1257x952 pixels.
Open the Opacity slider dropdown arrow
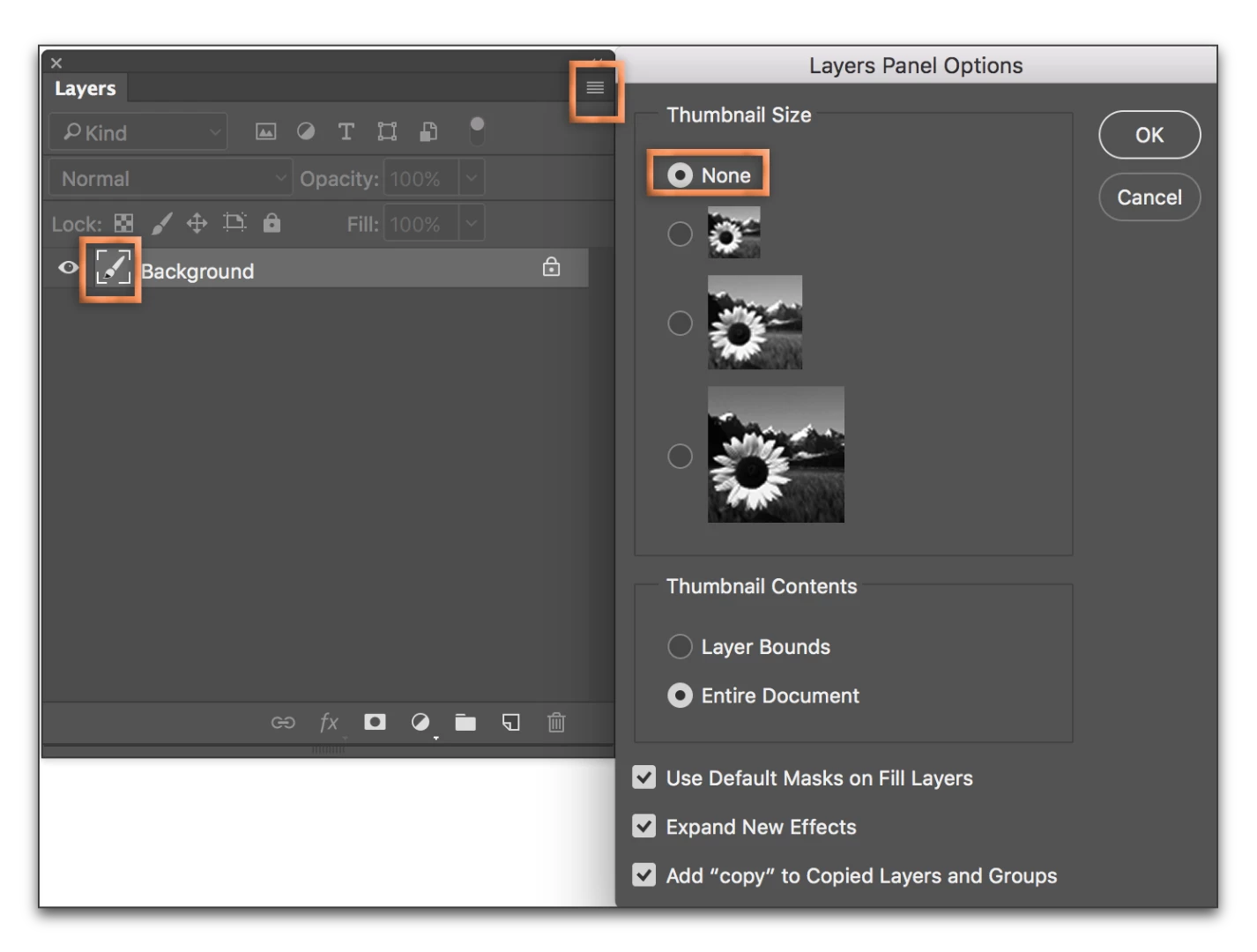[x=472, y=179]
